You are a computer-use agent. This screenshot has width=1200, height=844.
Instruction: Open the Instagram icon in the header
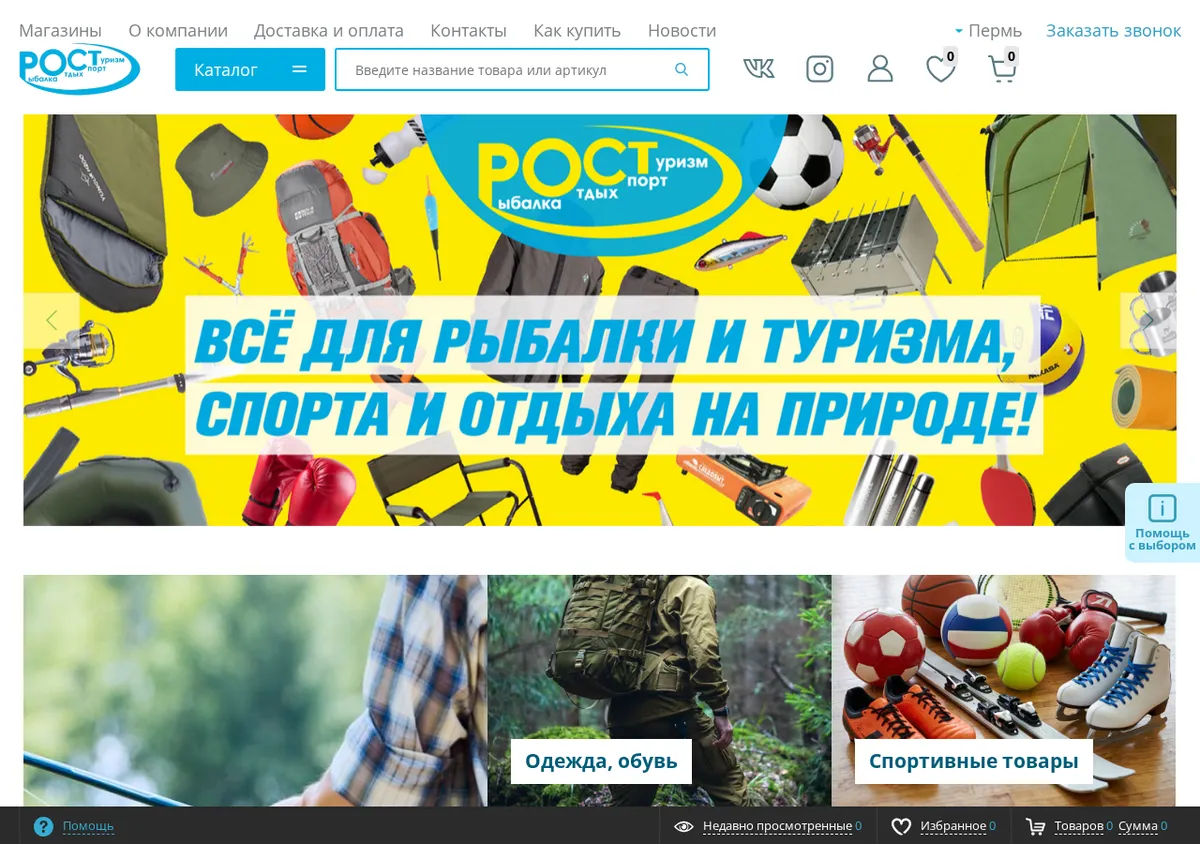(820, 69)
